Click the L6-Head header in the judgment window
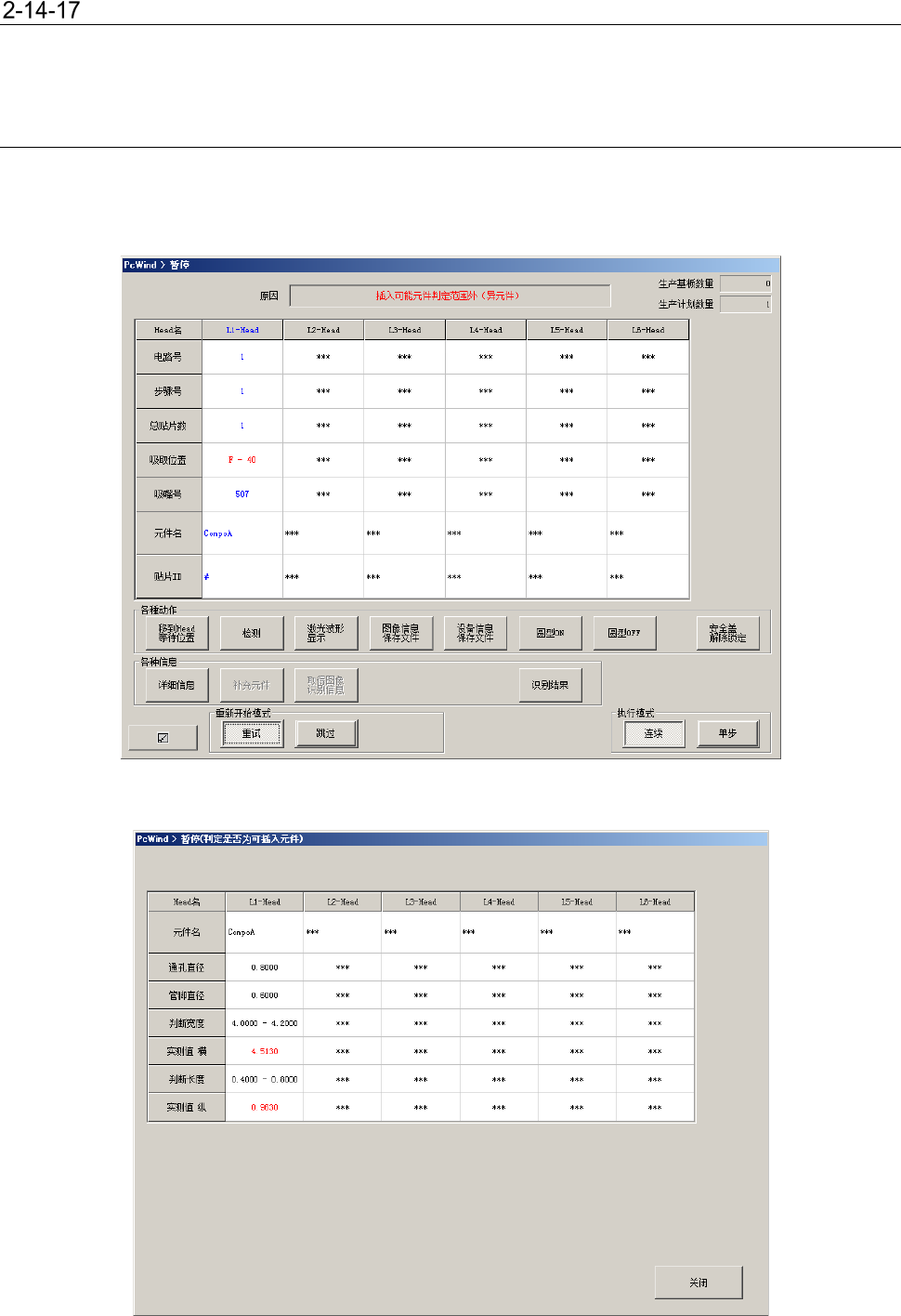Screen dimensions: 901x1316 click(655, 901)
